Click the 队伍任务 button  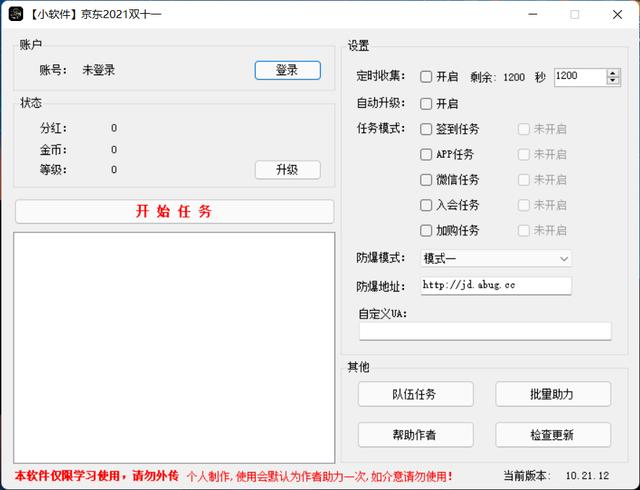(416, 394)
